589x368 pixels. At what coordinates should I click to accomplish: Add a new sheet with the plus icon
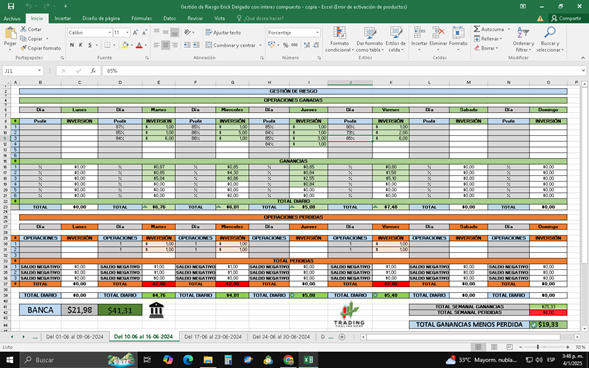(x=342, y=337)
